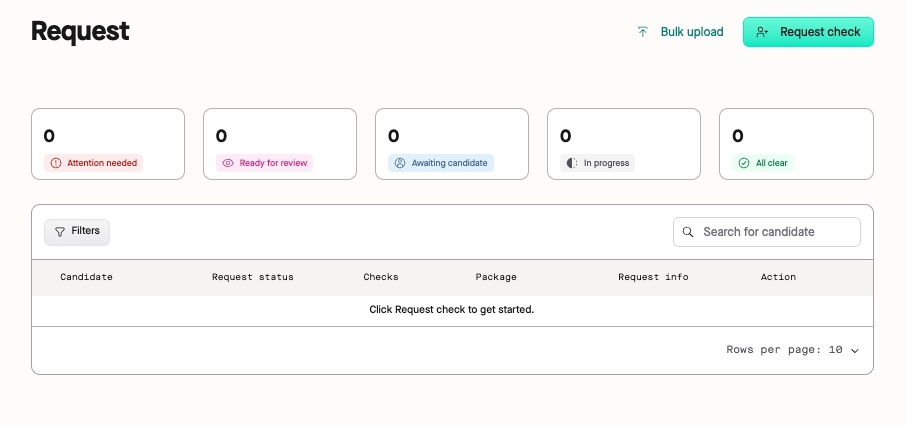The width and height of the screenshot is (907, 425).
Task: Click the zero count above Attention needed
Action: pos(49,136)
